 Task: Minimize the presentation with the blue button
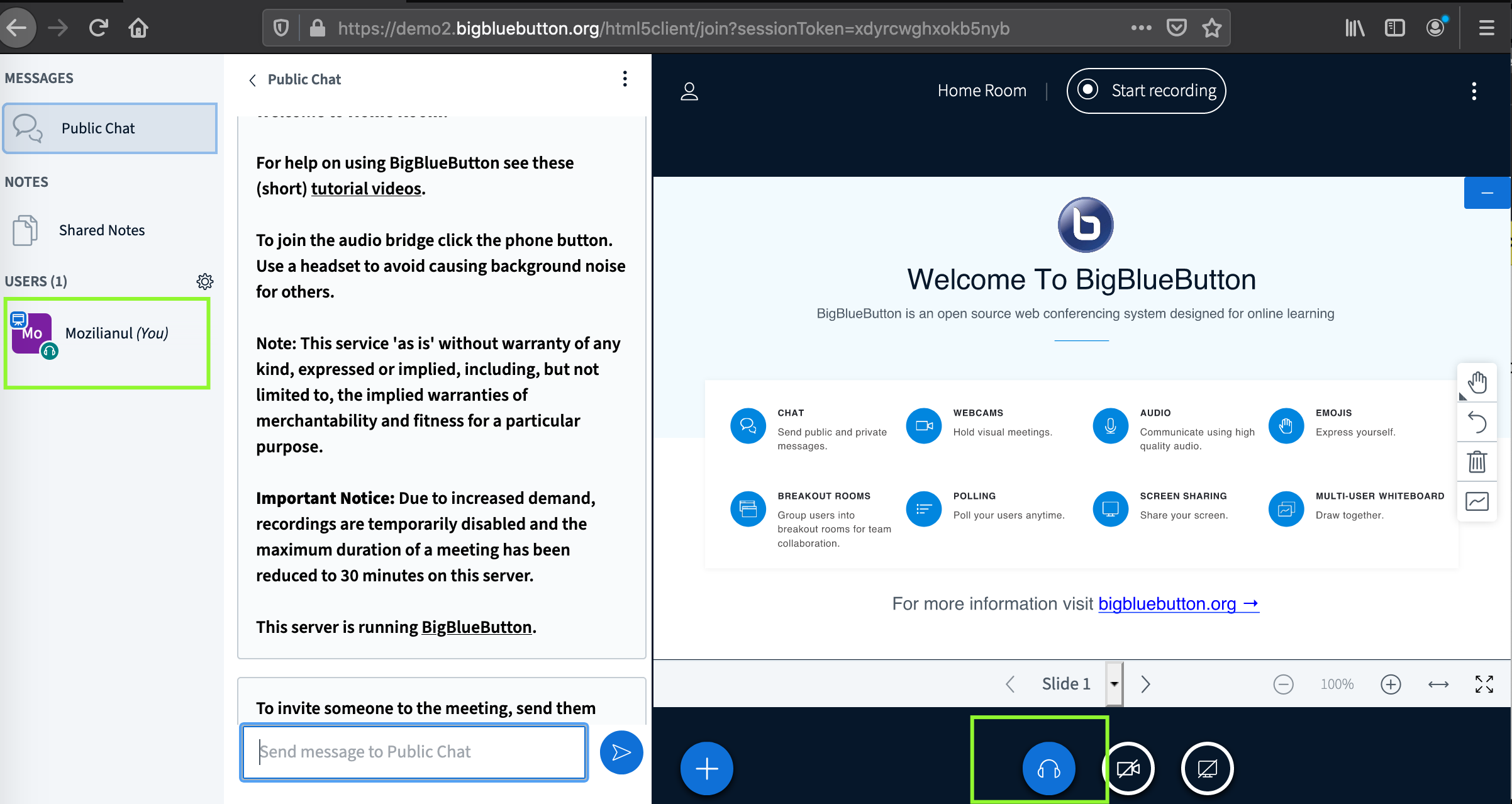pyautogui.click(x=1487, y=193)
